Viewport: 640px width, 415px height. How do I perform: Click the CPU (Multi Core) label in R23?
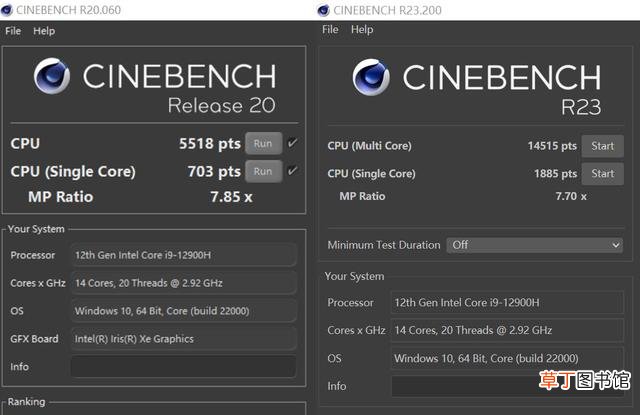point(369,146)
